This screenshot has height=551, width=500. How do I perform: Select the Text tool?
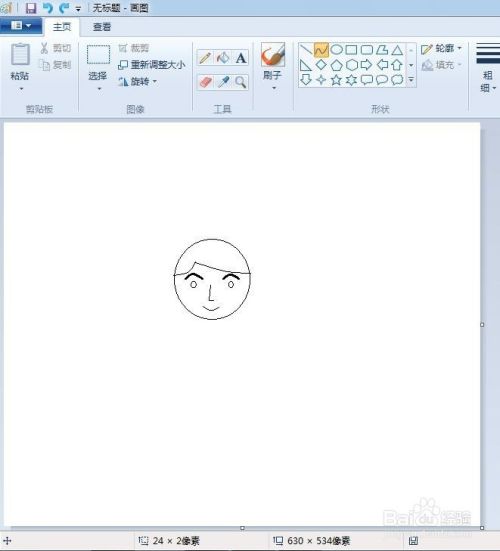click(x=241, y=58)
